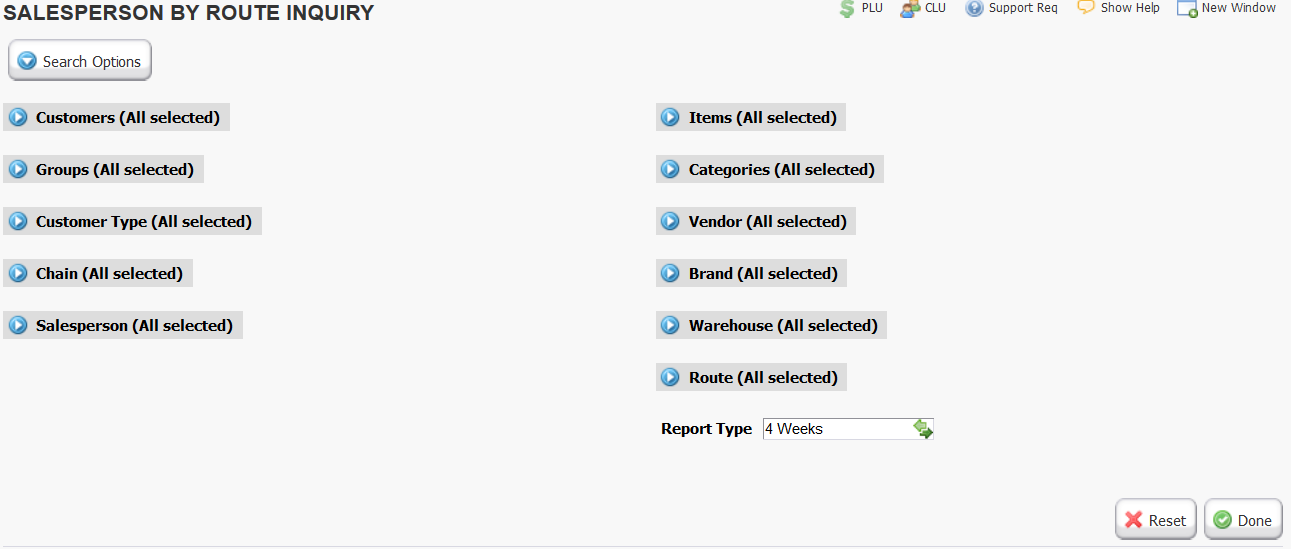Viewport: 1291px width, 549px height.
Task: Expand the Items filter section
Action: (751, 117)
